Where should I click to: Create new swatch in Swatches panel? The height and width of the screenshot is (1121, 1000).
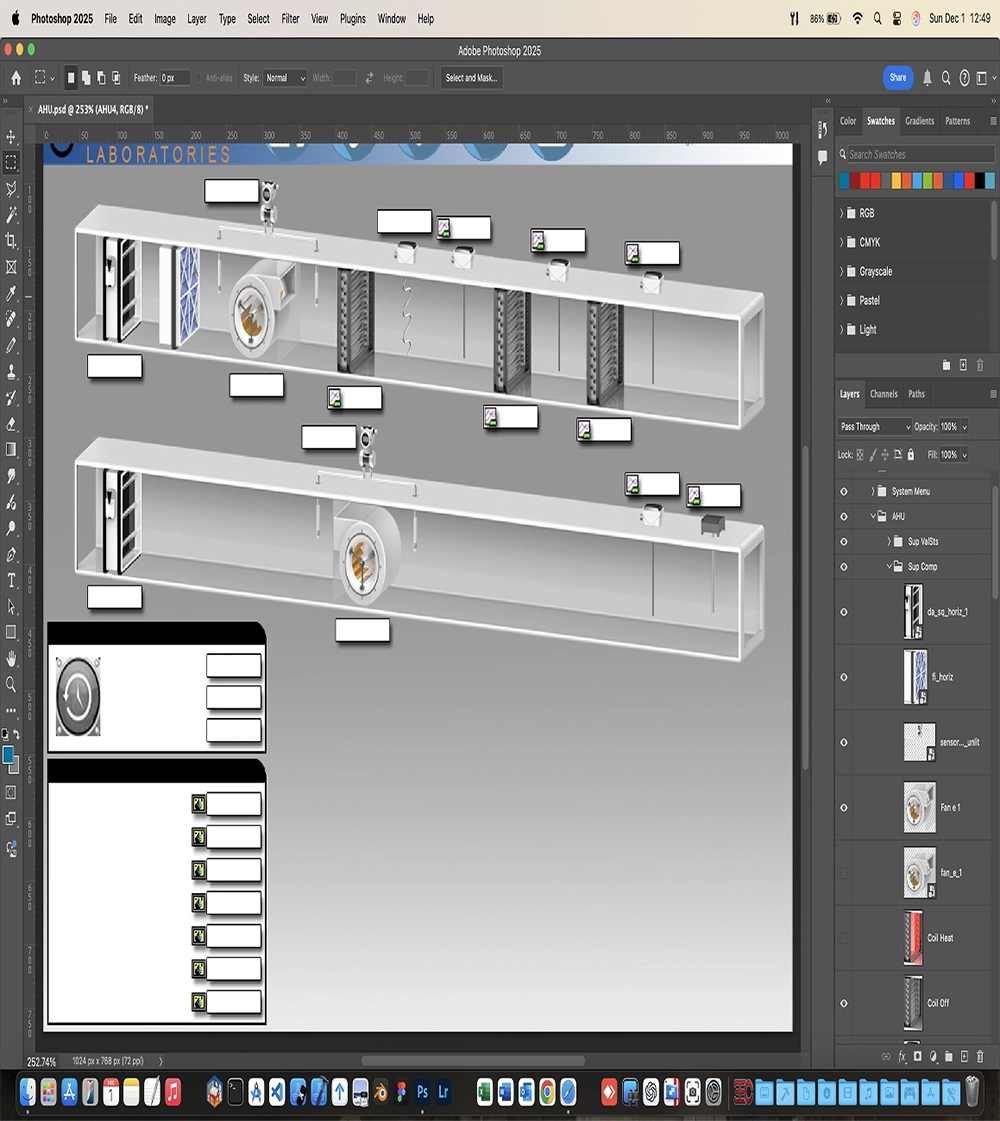(963, 365)
